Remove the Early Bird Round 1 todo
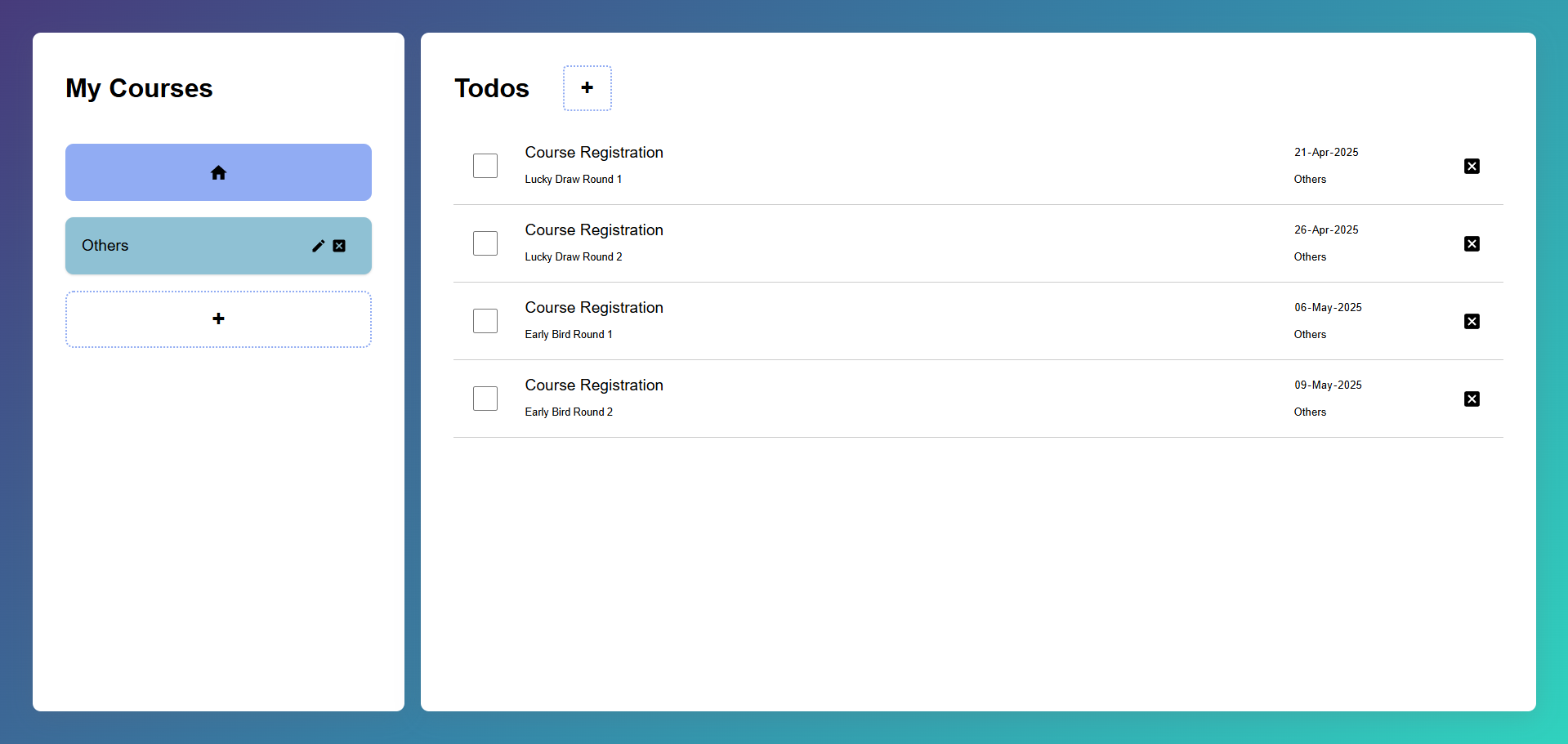Image resolution: width=1568 pixels, height=744 pixels. pos(1472,322)
